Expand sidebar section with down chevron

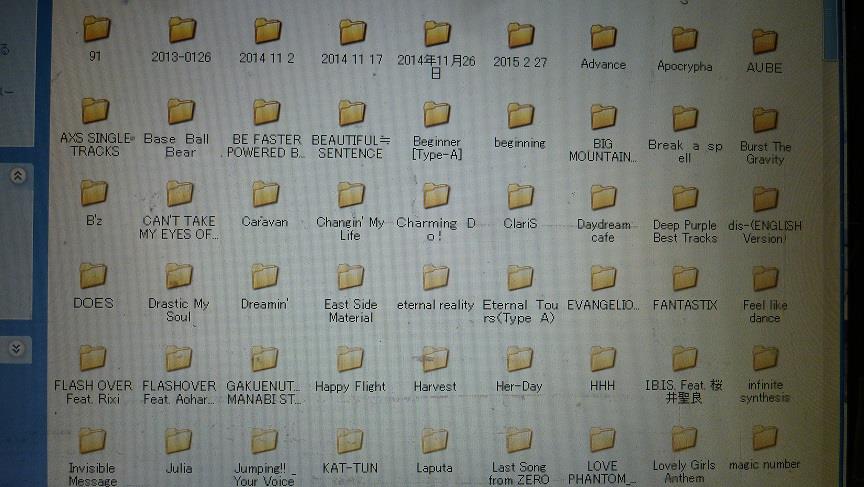(17, 349)
